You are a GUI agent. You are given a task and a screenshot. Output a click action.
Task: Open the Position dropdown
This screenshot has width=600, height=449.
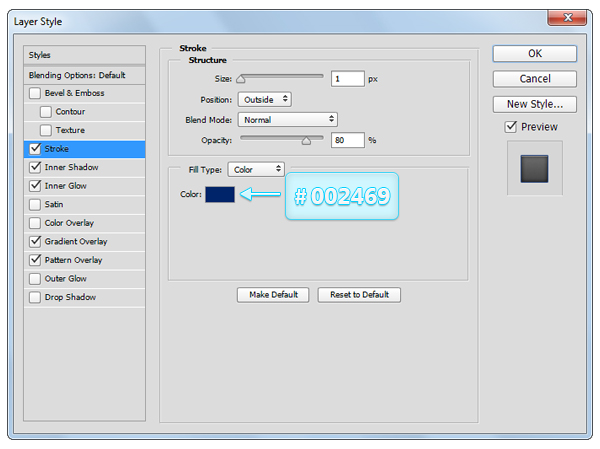pos(264,99)
